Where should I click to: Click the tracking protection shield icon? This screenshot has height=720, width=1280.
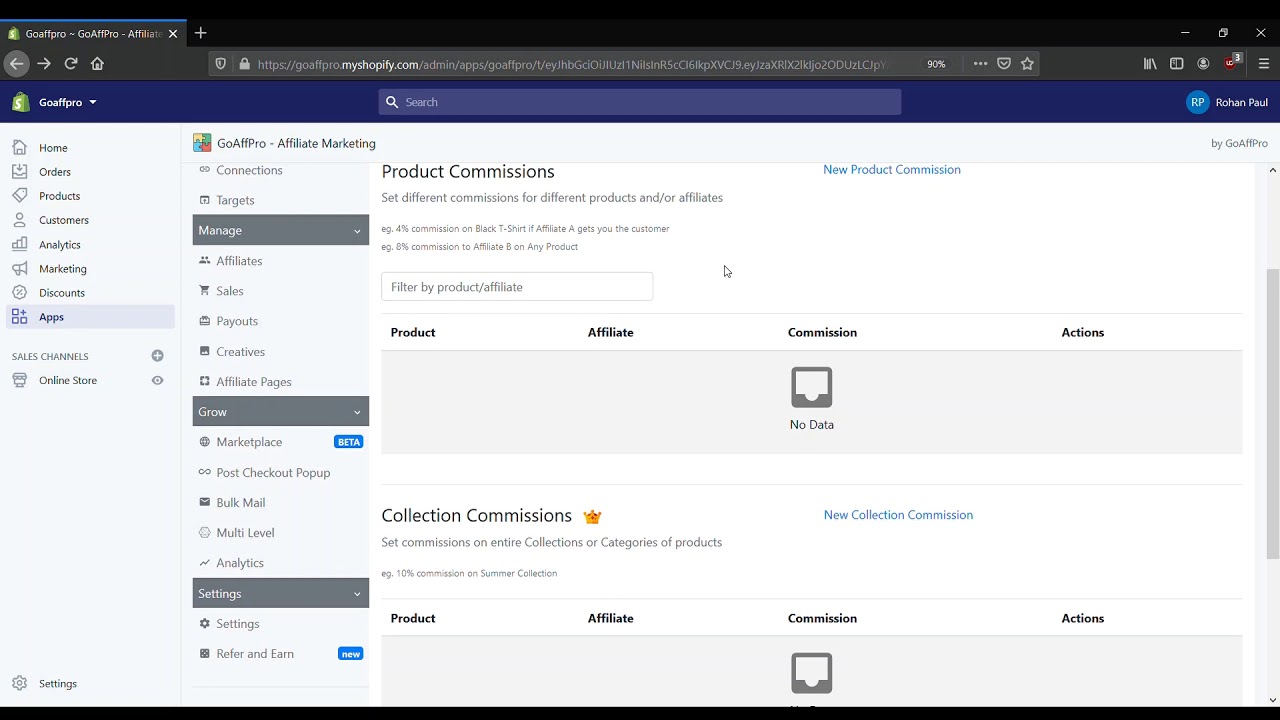(x=221, y=63)
